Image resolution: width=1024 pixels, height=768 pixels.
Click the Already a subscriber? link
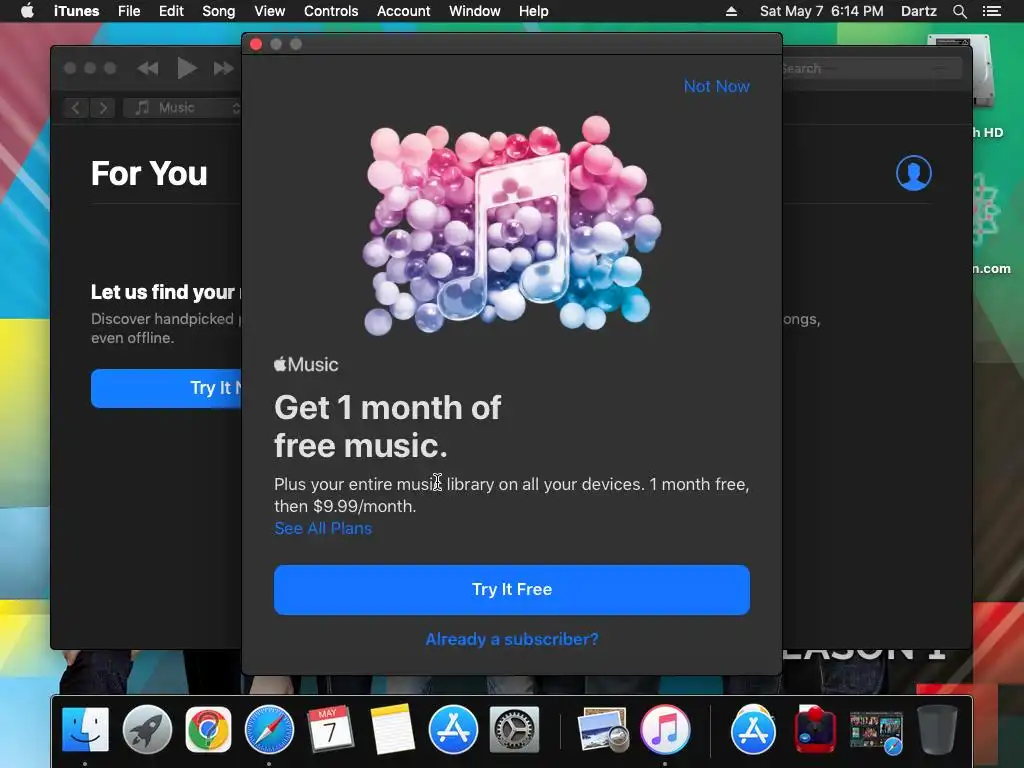(x=512, y=639)
